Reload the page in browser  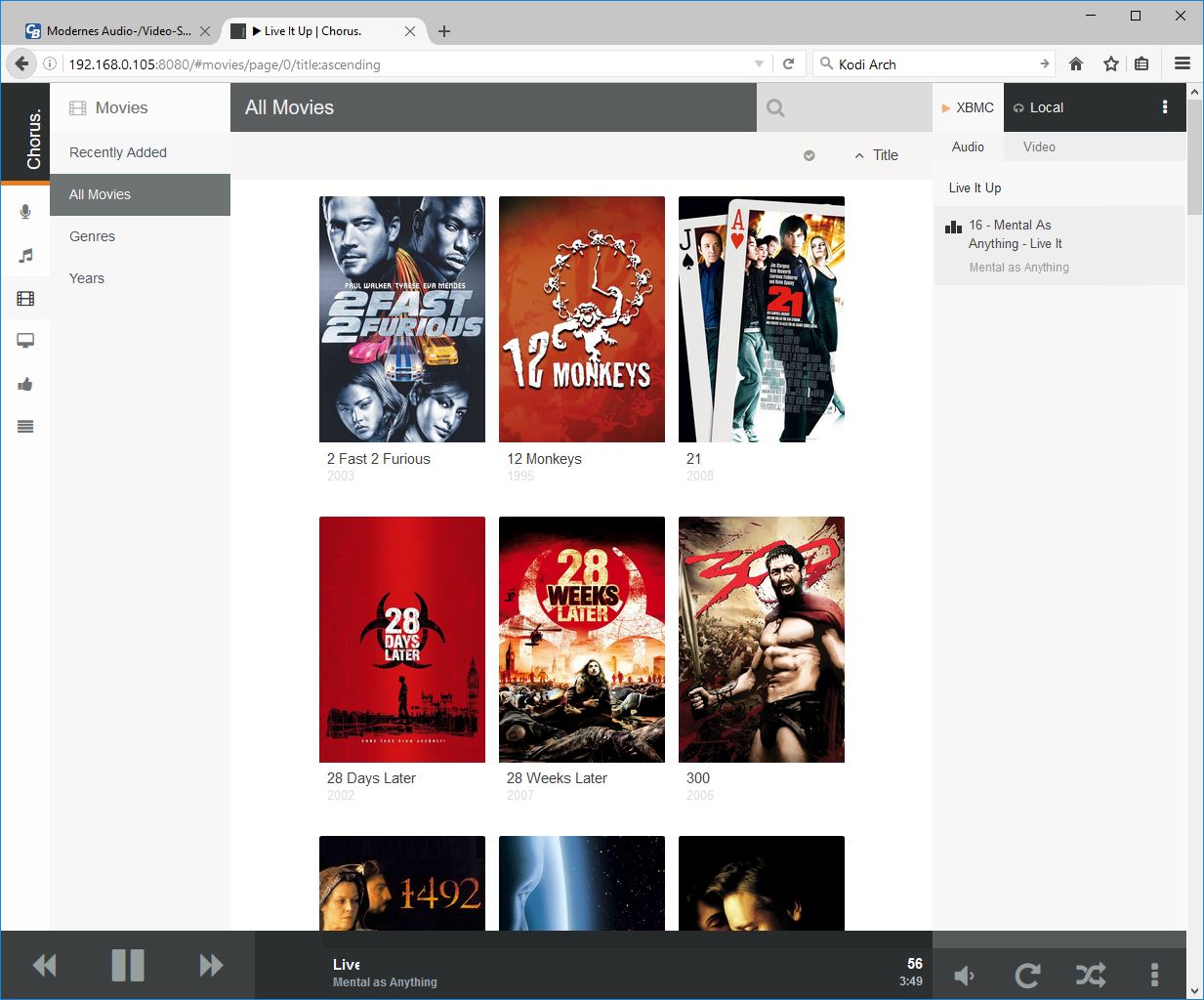tap(789, 63)
